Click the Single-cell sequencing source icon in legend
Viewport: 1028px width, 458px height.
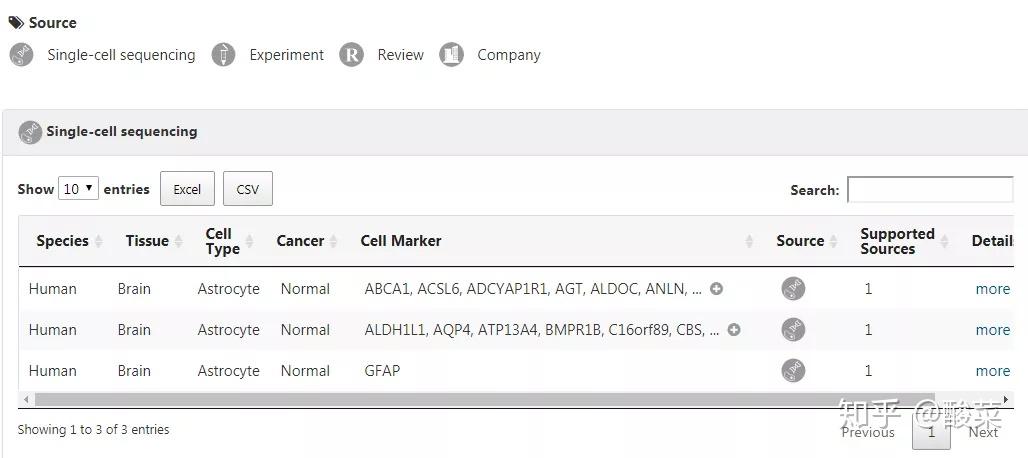click(x=21, y=54)
